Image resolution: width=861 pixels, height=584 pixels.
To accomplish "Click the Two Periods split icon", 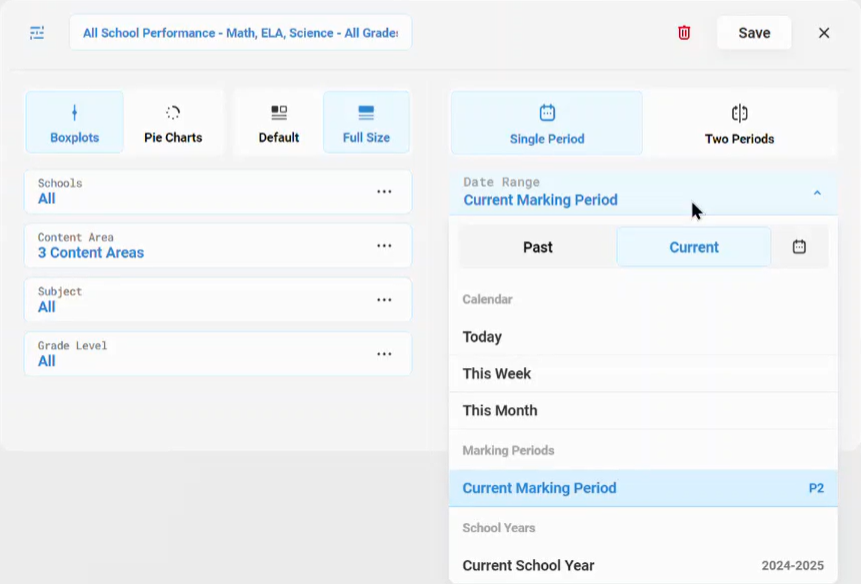I will (x=740, y=113).
